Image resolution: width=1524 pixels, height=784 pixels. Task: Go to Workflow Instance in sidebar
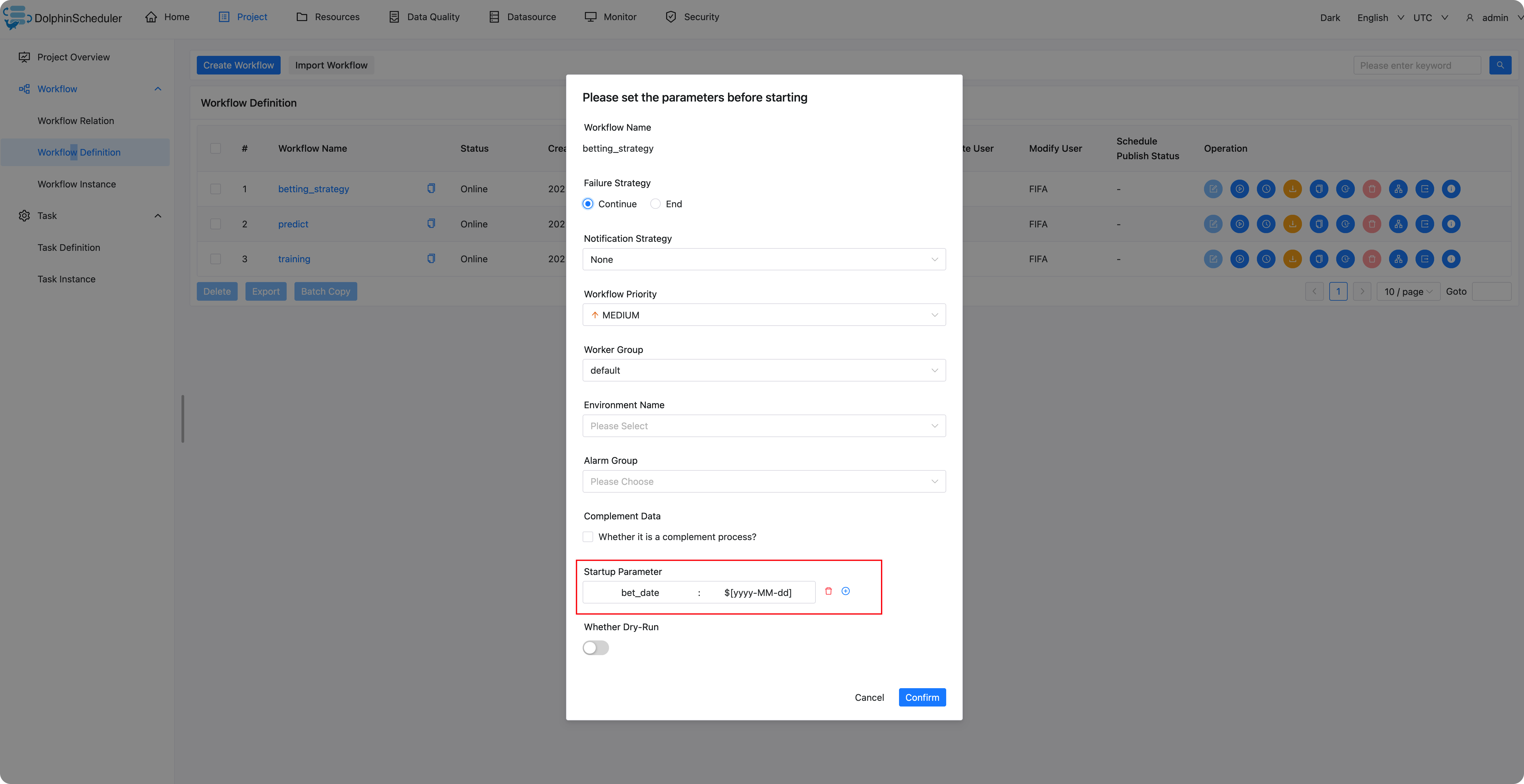(x=76, y=184)
